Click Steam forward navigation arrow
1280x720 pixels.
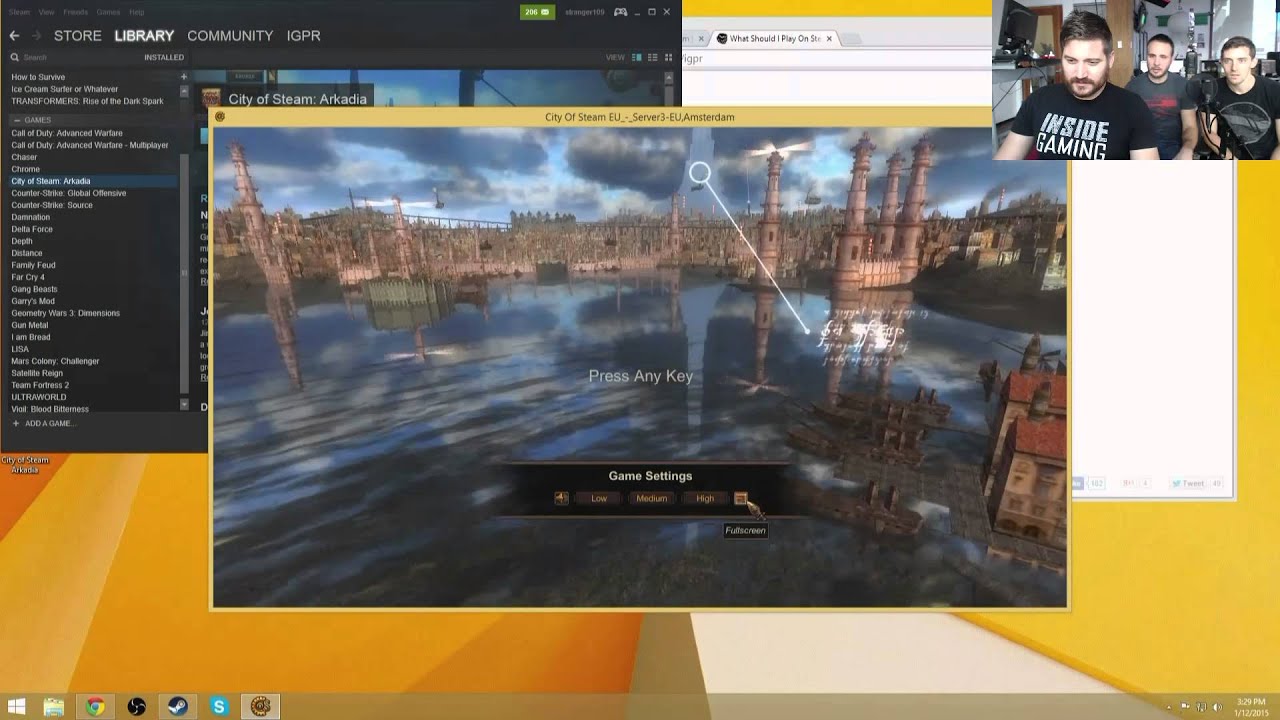coord(36,35)
